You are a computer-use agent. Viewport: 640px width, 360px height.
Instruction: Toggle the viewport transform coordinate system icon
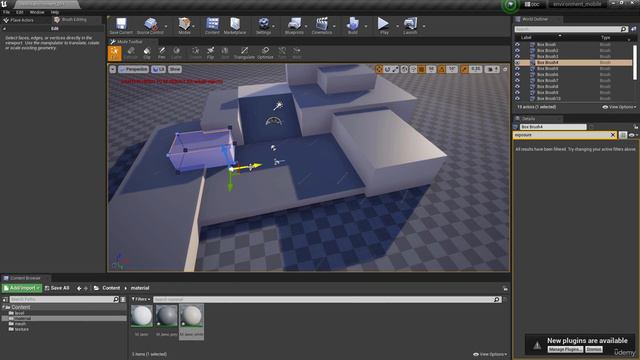tap(404, 69)
